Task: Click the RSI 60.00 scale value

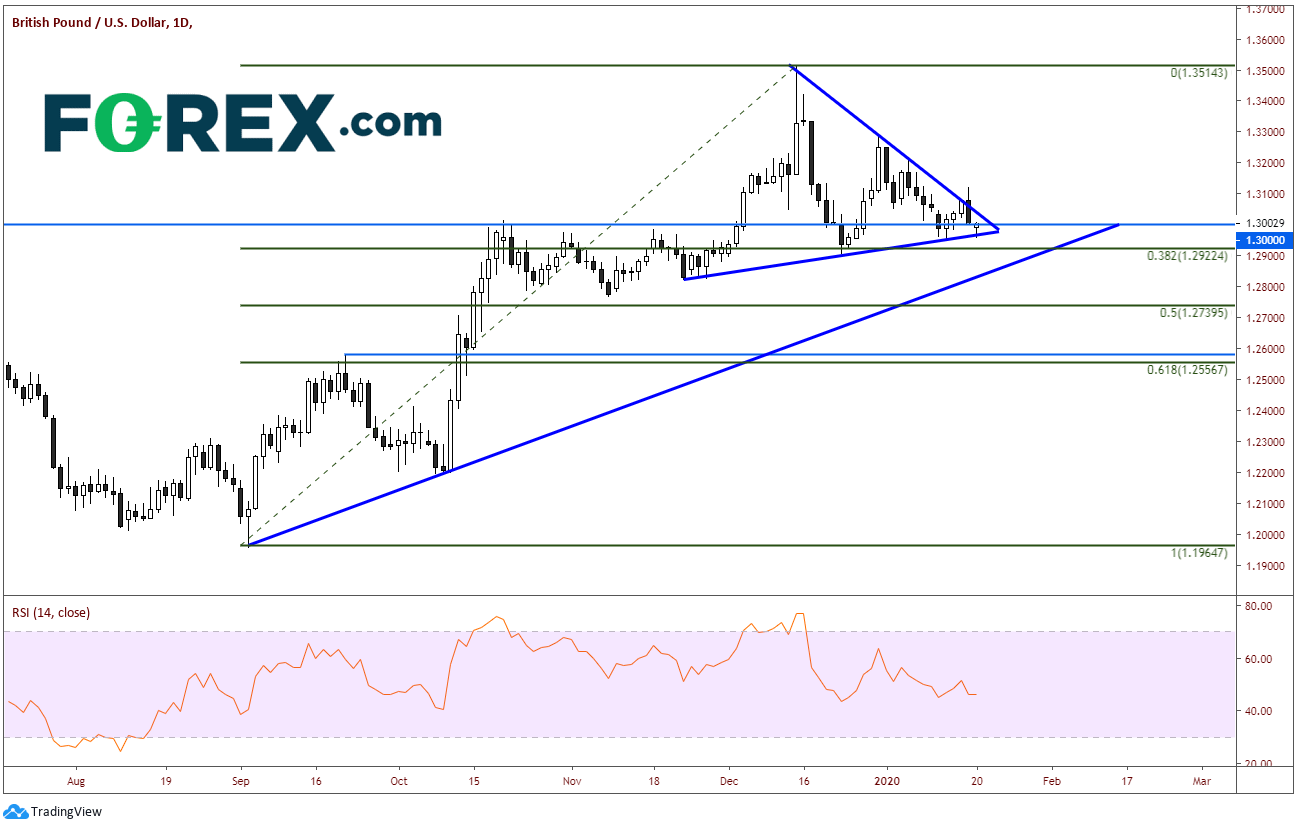Action: [1257, 659]
